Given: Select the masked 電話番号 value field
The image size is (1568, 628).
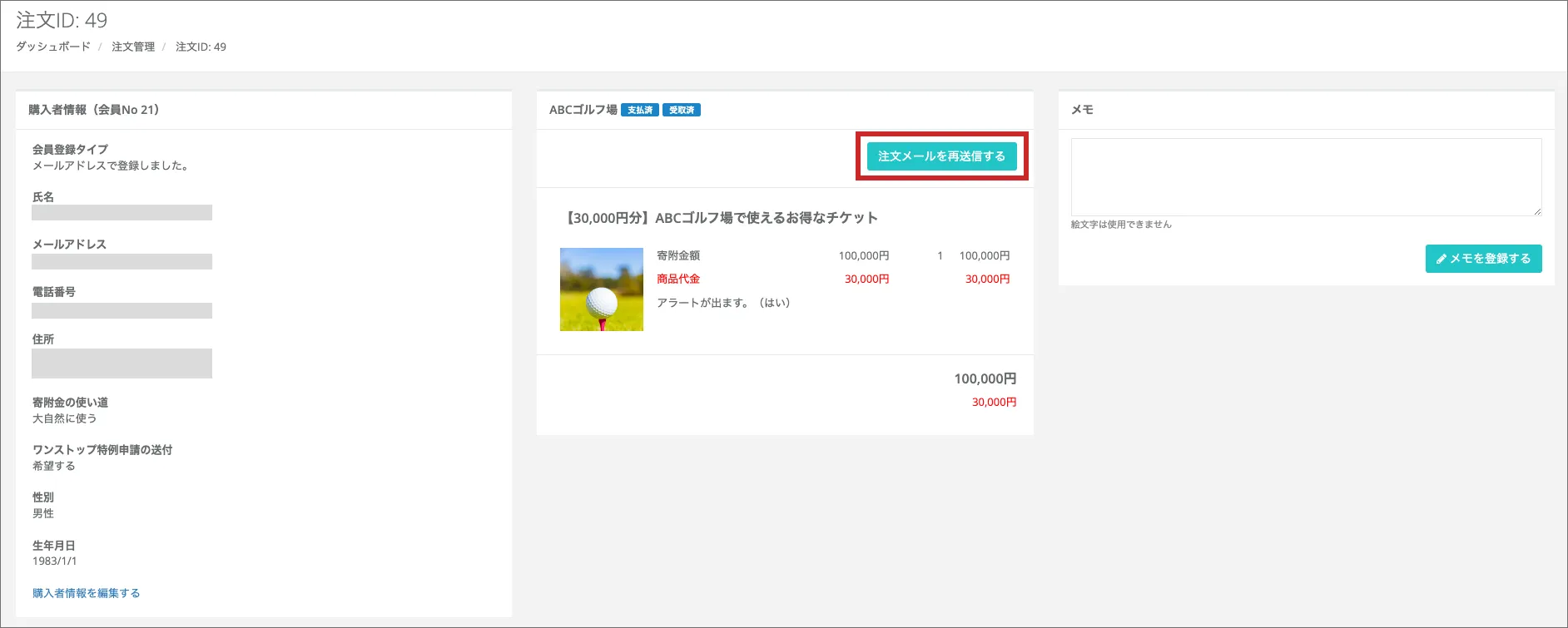Looking at the screenshot, I should click(122, 311).
